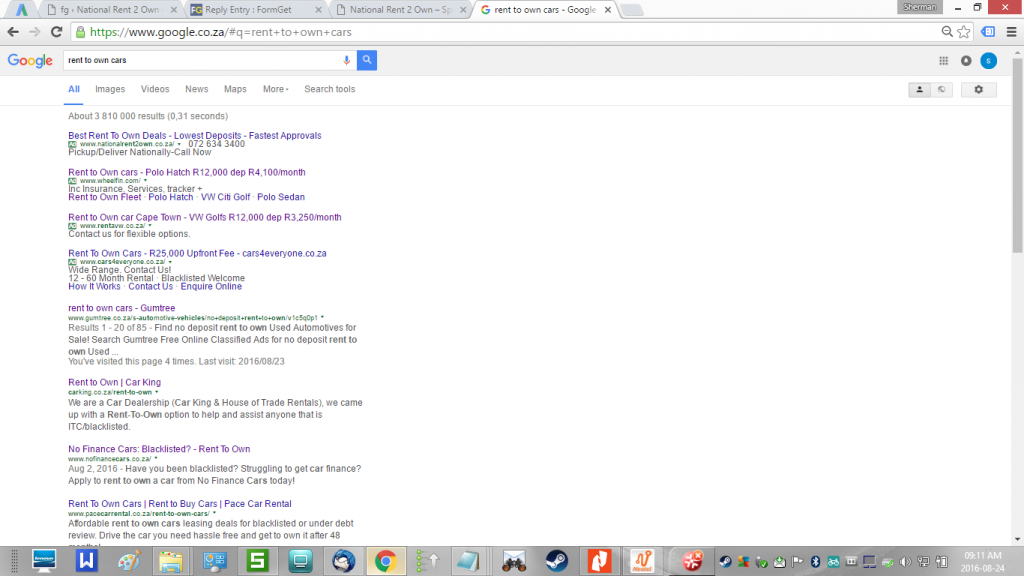1024x576 pixels.
Task: Expand arrow next to gumtree.co.za URL
Action: 322,318
